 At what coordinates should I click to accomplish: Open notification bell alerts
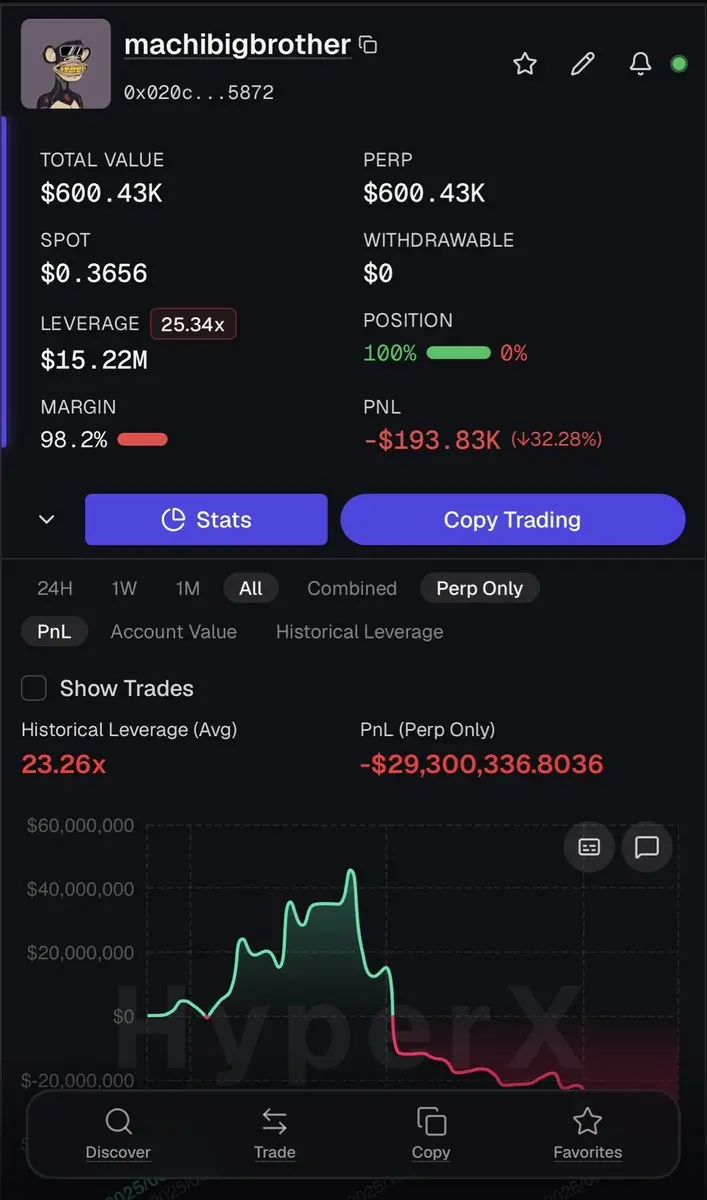[x=640, y=64]
